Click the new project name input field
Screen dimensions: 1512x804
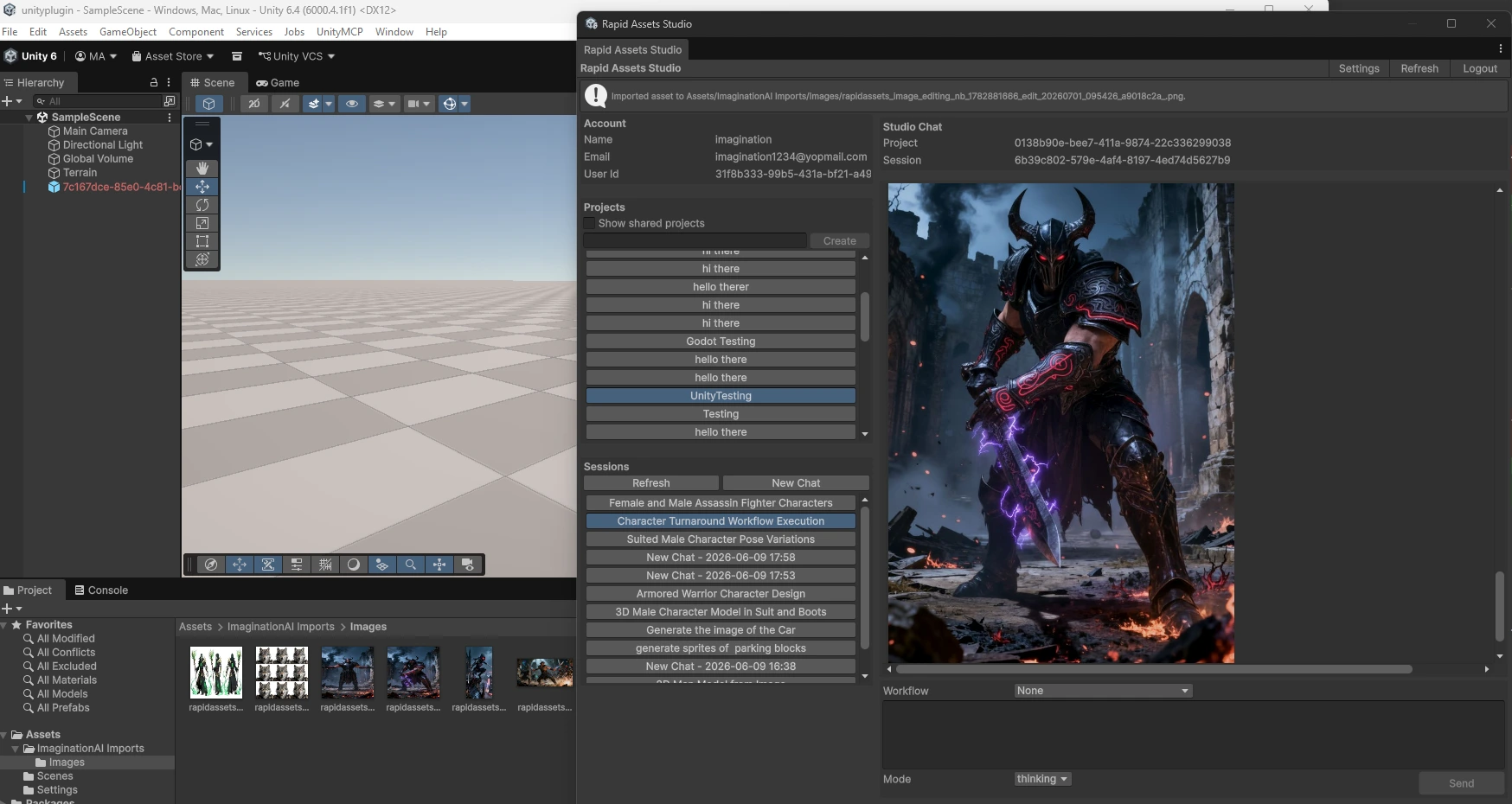tap(695, 241)
